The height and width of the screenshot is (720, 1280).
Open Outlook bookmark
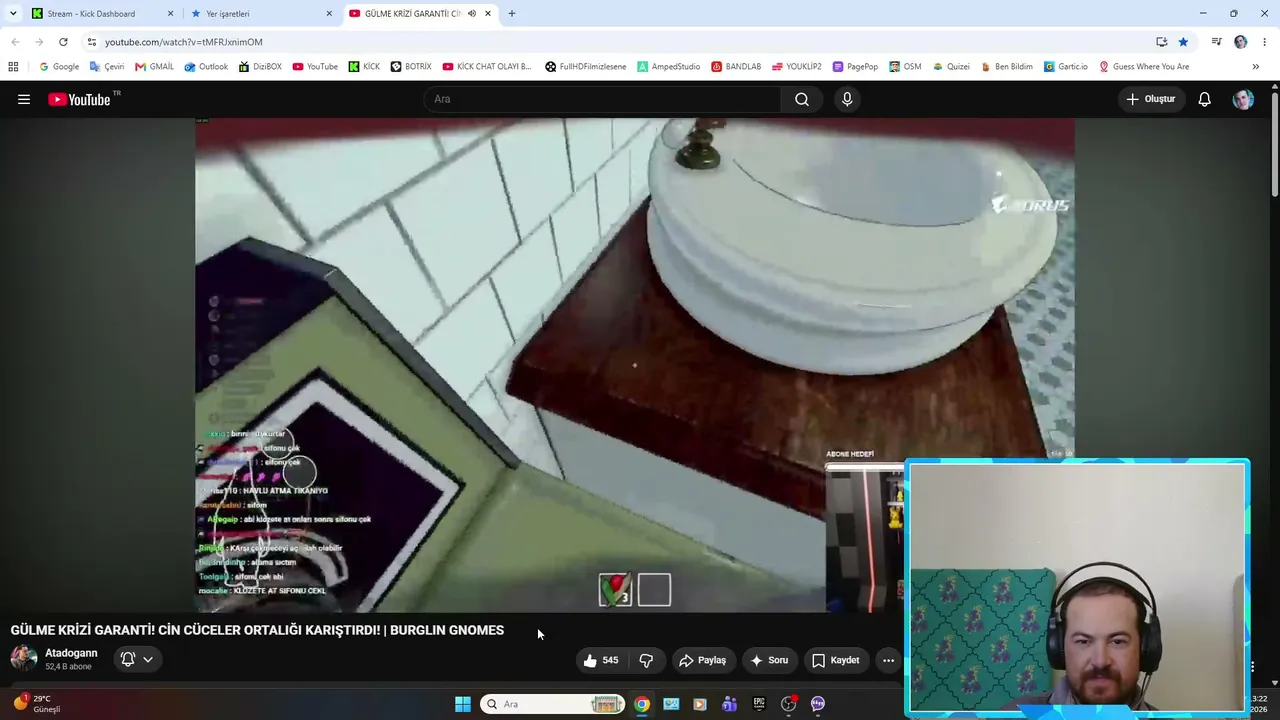pyautogui.click(x=206, y=67)
